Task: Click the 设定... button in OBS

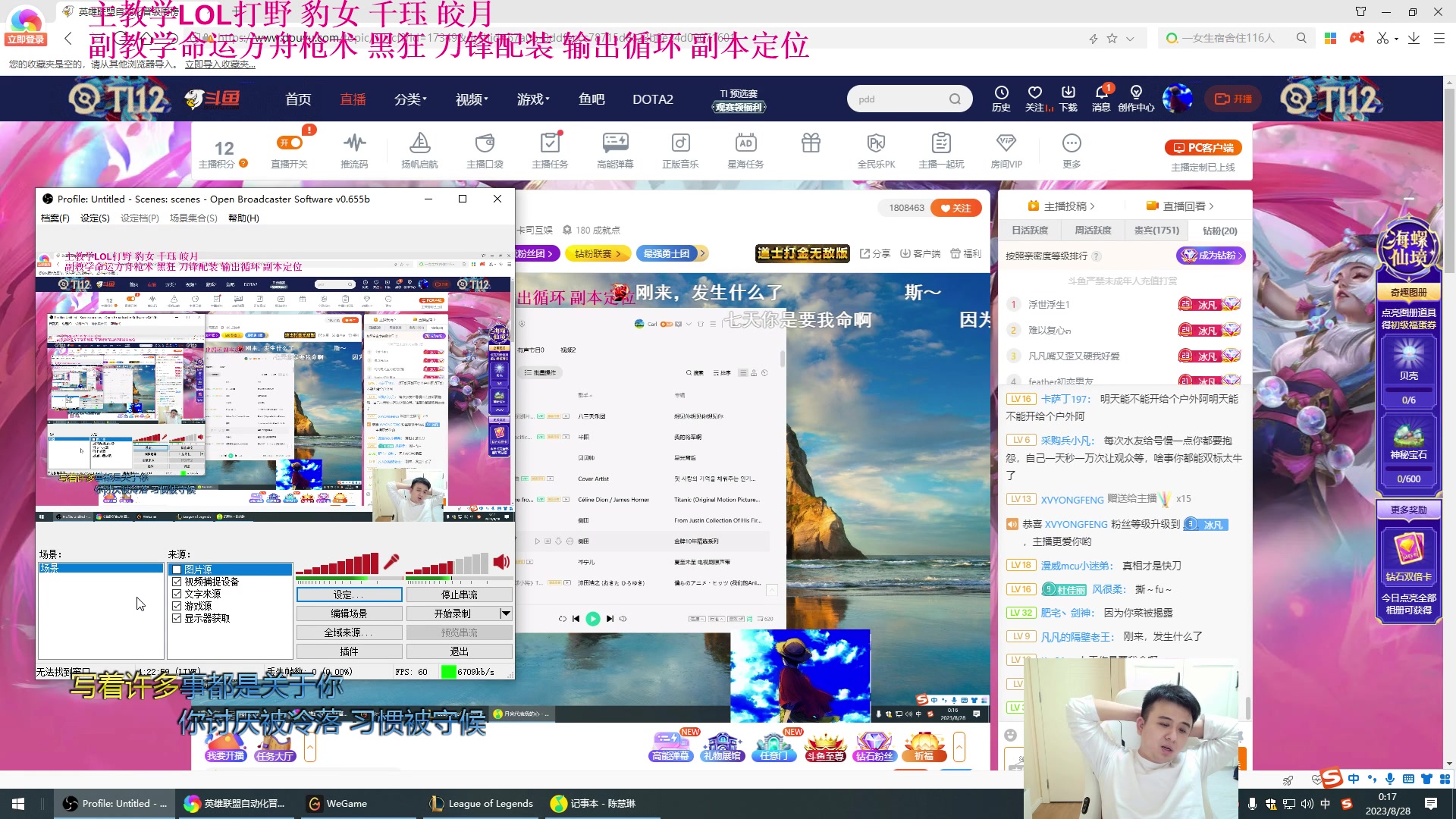Action: point(349,595)
